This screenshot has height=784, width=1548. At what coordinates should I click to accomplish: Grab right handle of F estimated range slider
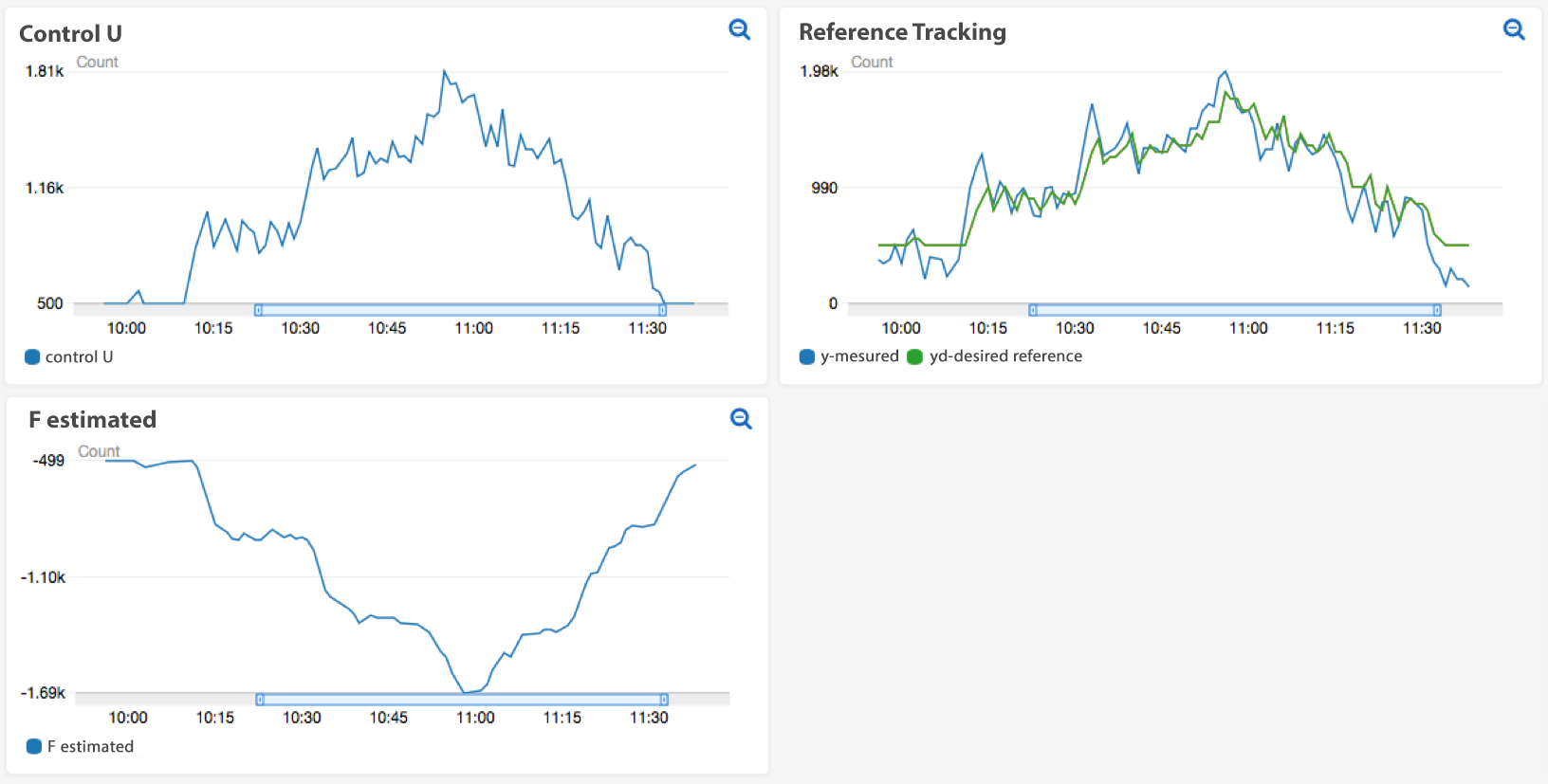point(664,700)
